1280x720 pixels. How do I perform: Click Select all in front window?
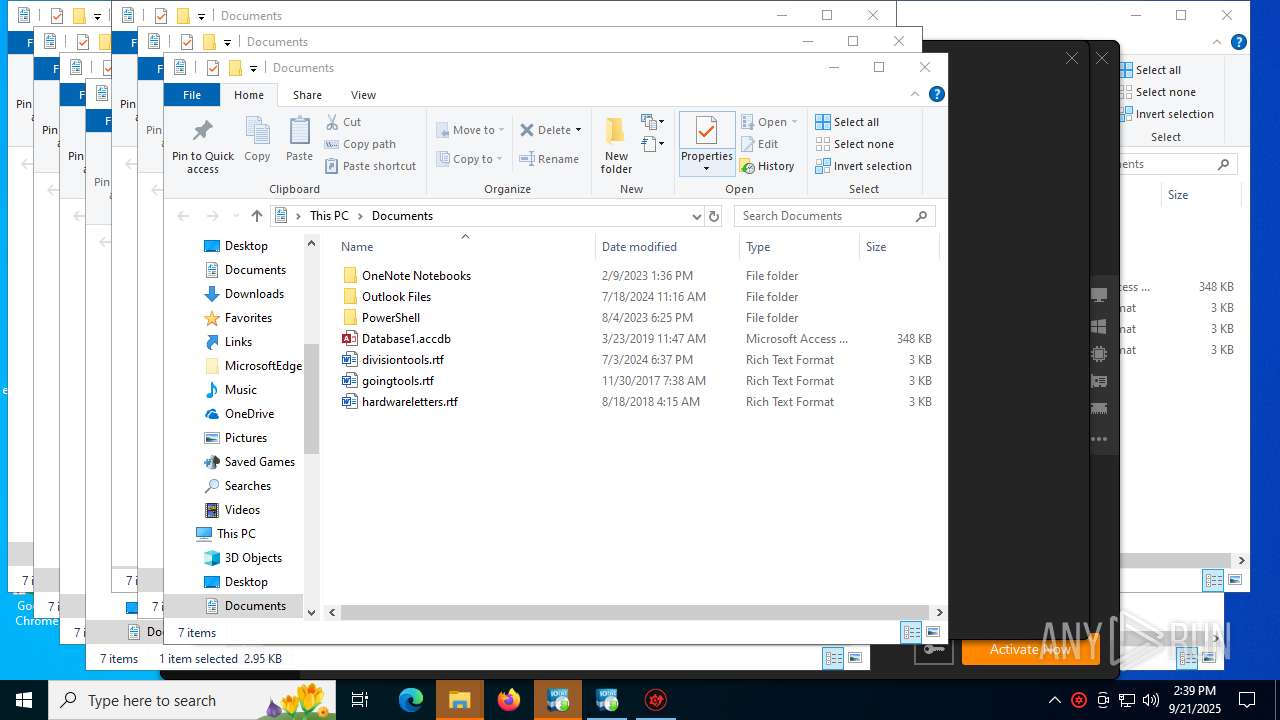(x=847, y=122)
